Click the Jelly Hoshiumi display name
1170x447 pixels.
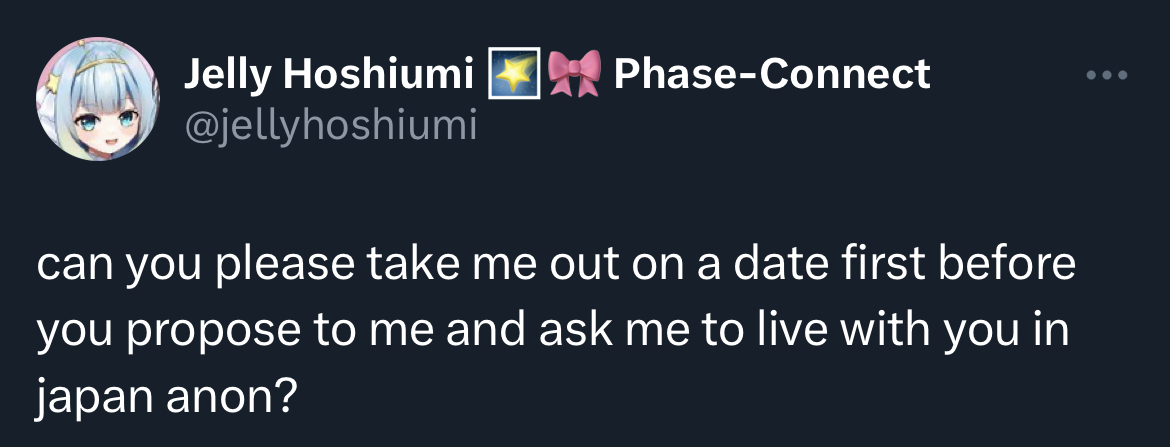tap(329, 75)
